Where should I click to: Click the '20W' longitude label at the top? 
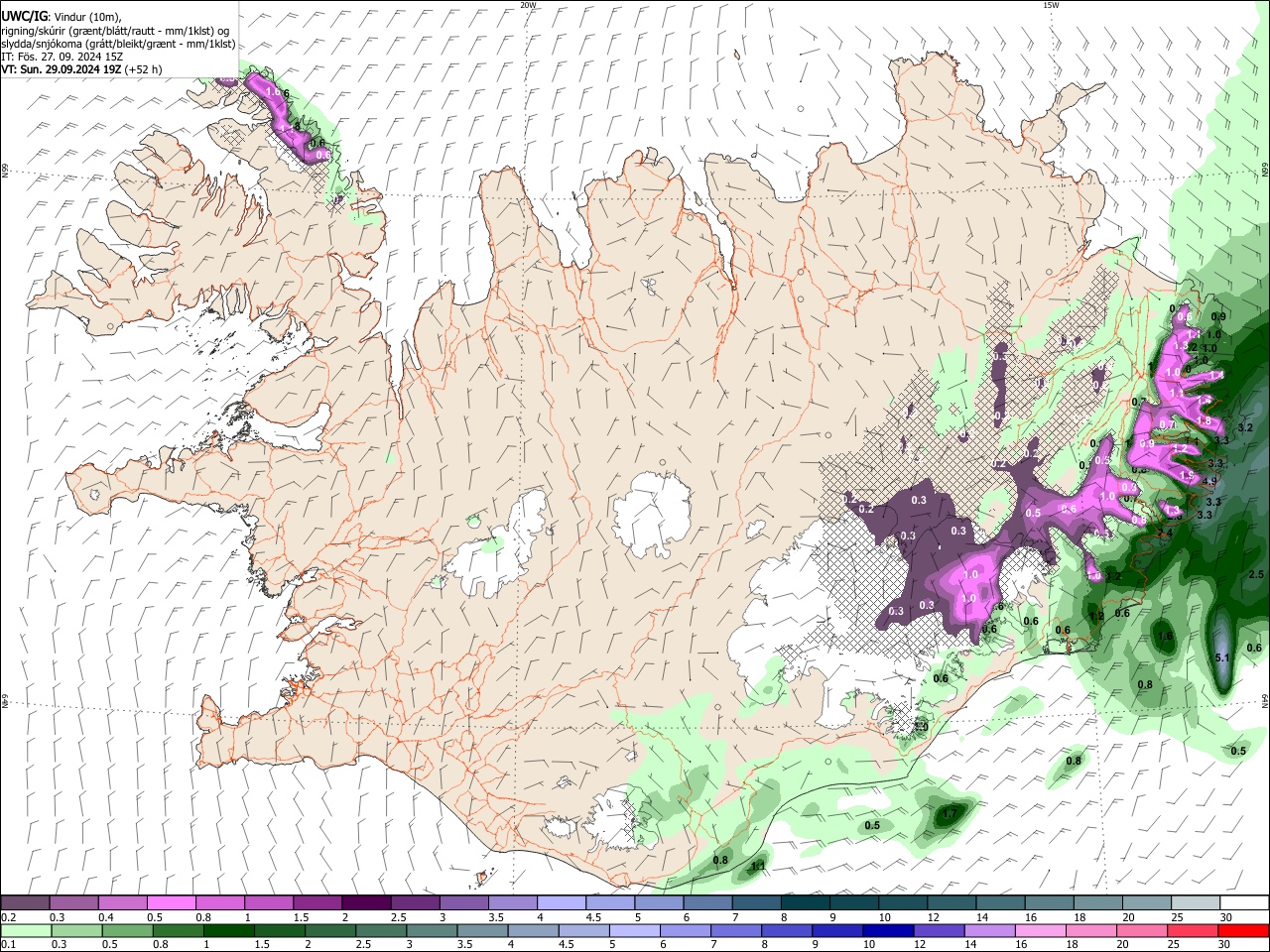click(x=528, y=5)
